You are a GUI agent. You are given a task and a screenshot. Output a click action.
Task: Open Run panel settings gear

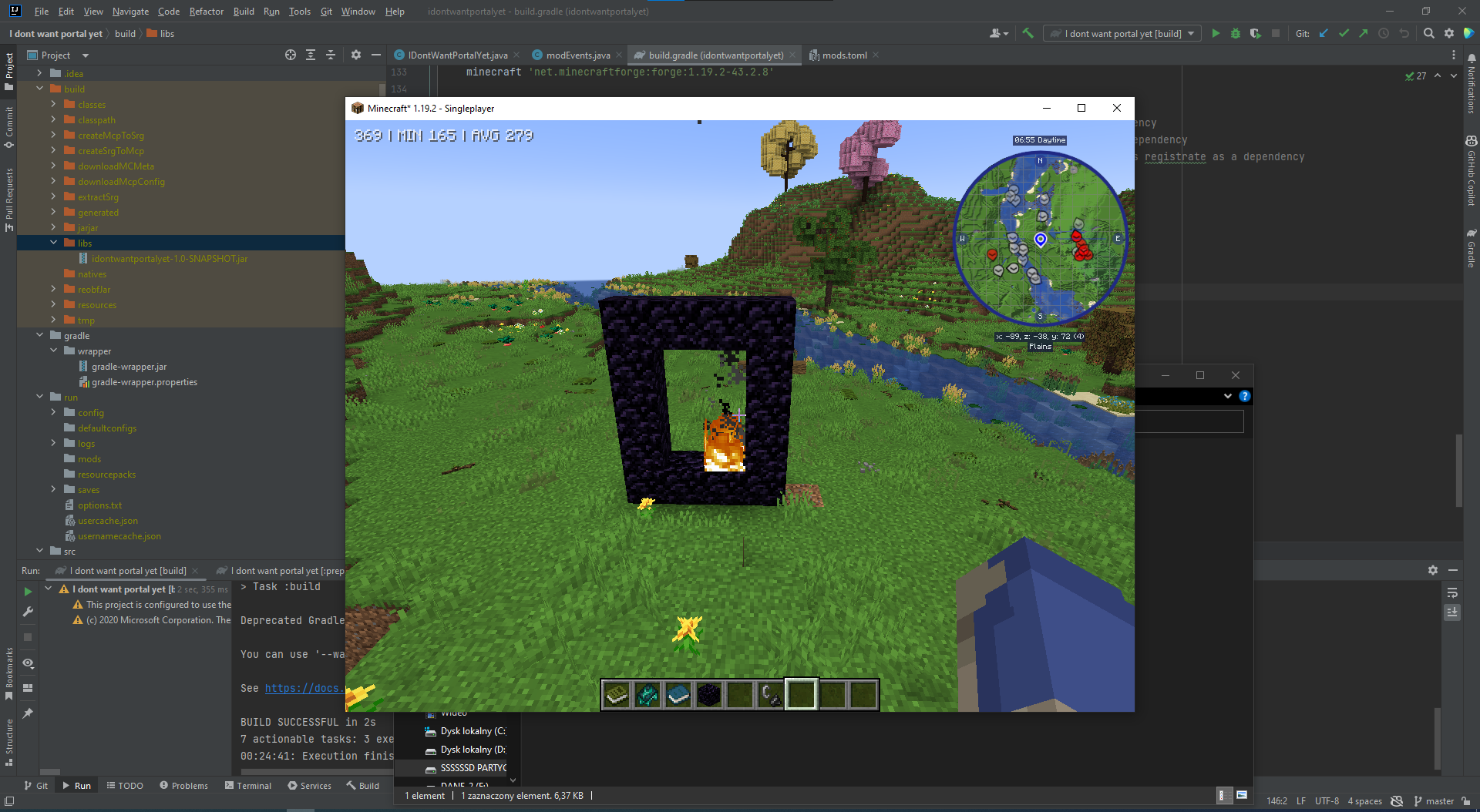pyautogui.click(x=1432, y=570)
